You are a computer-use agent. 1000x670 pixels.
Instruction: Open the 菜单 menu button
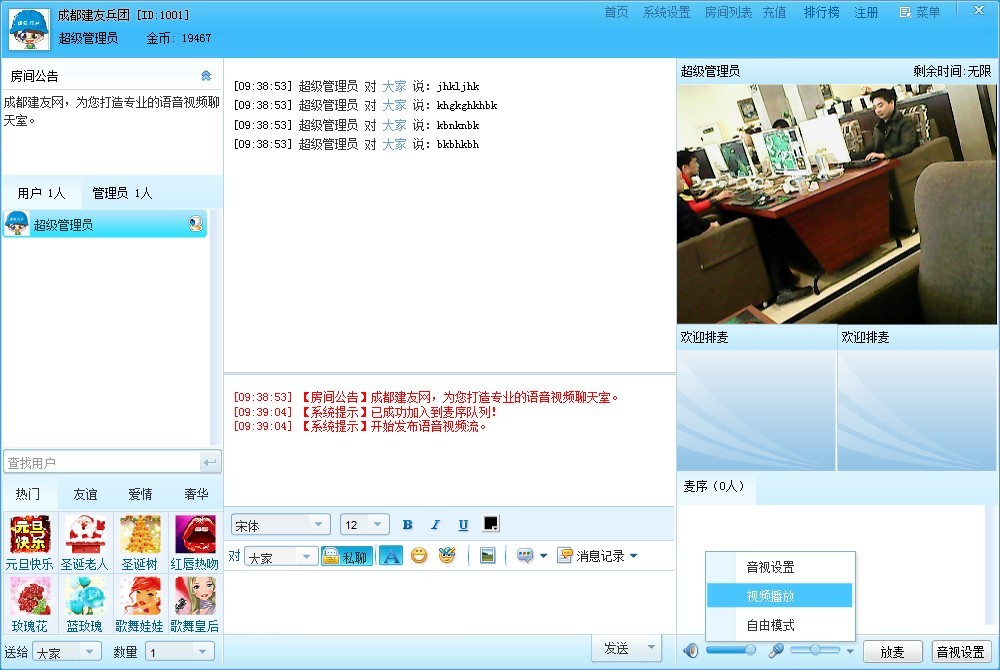pyautogui.click(x=920, y=12)
